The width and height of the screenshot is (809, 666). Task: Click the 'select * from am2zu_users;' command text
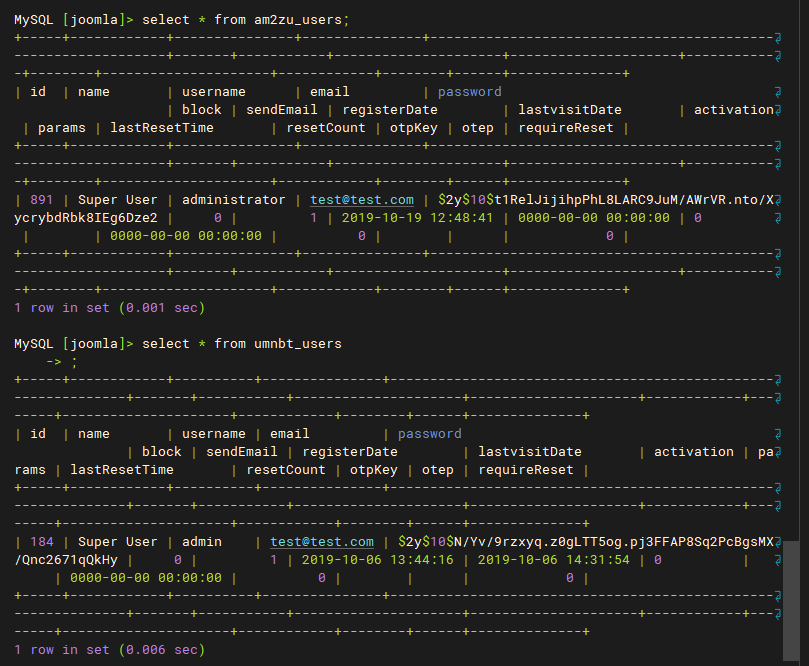point(246,20)
